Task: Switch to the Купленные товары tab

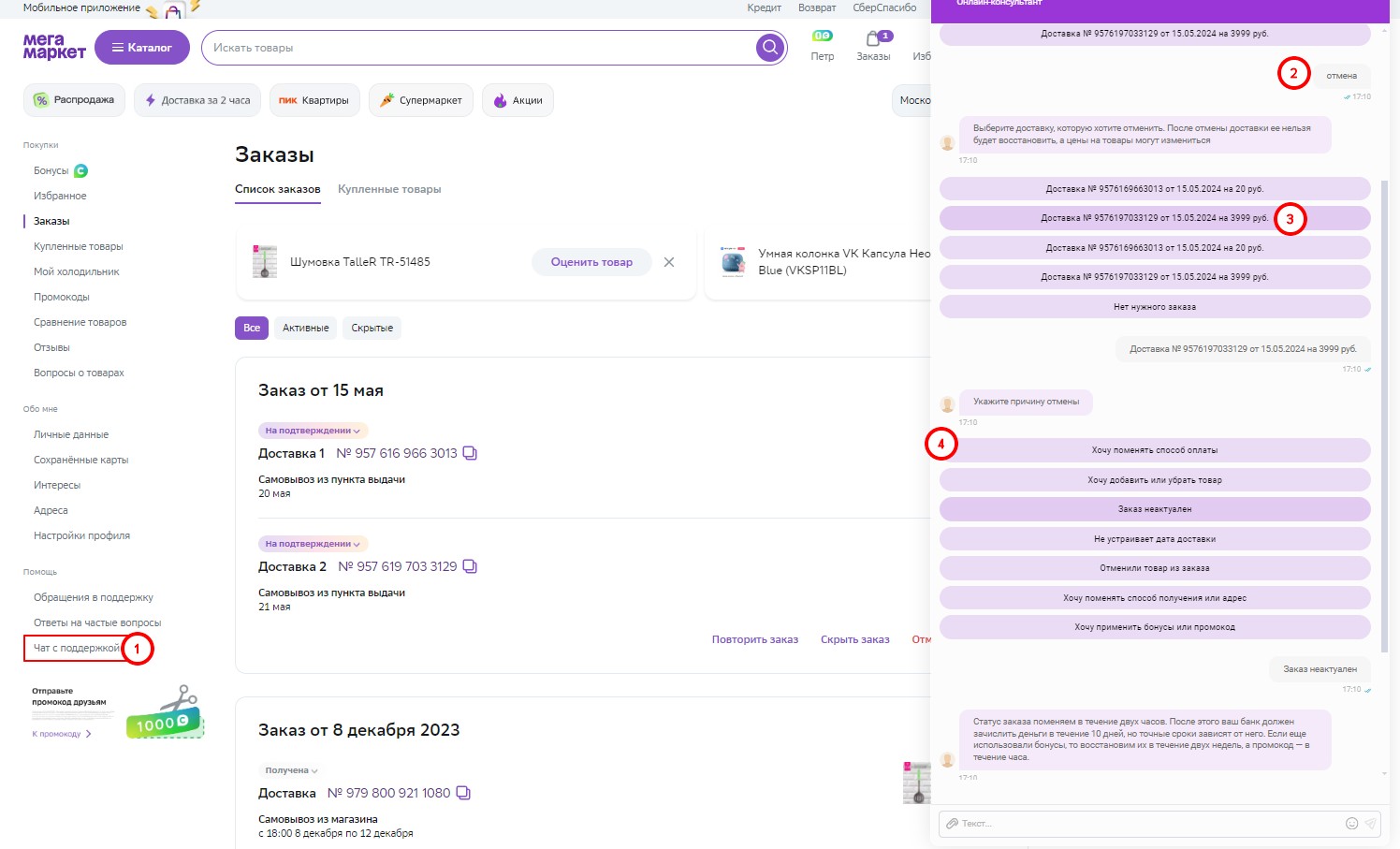Action: (389, 189)
